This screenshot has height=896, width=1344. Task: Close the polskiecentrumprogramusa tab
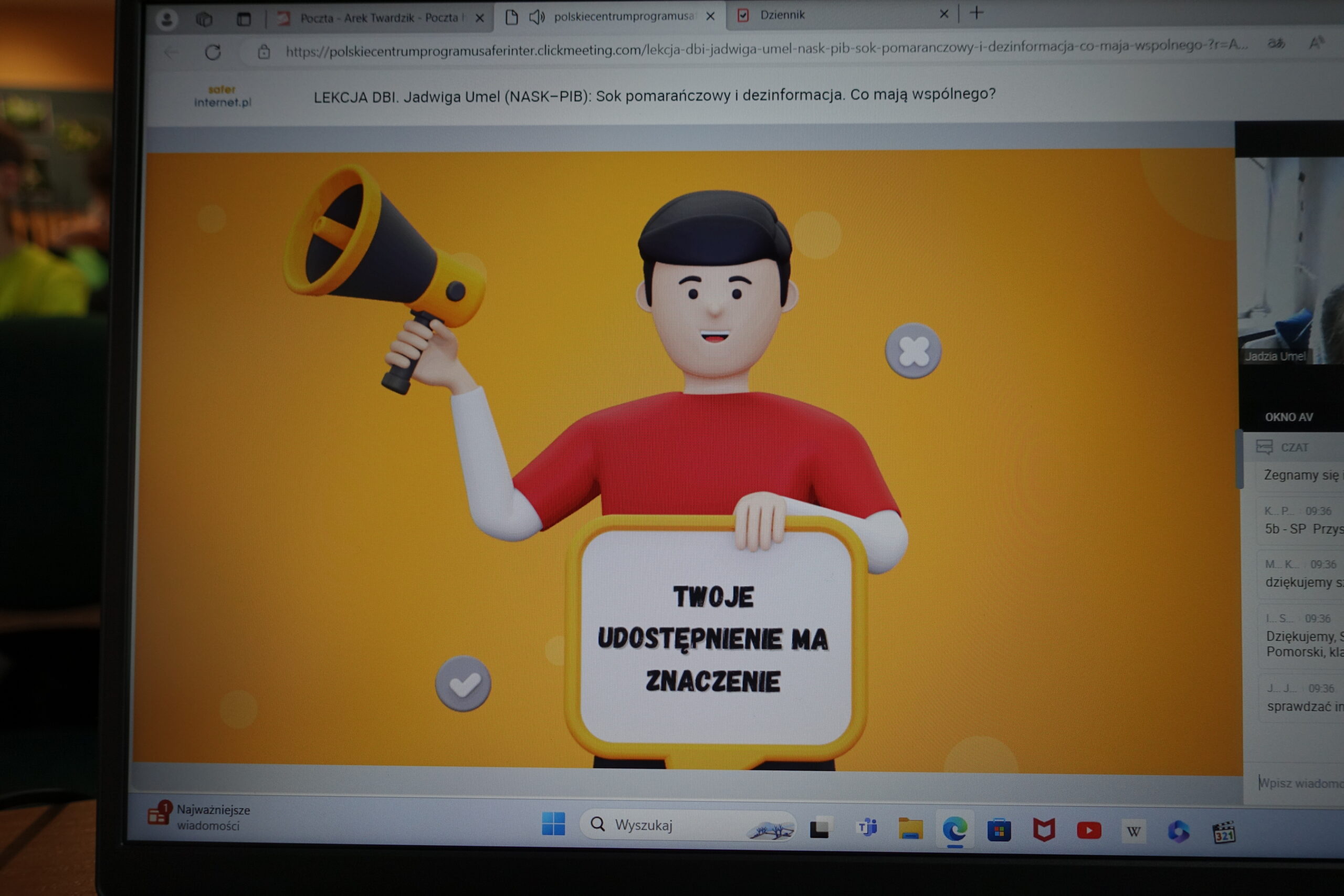(x=710, y=17)
